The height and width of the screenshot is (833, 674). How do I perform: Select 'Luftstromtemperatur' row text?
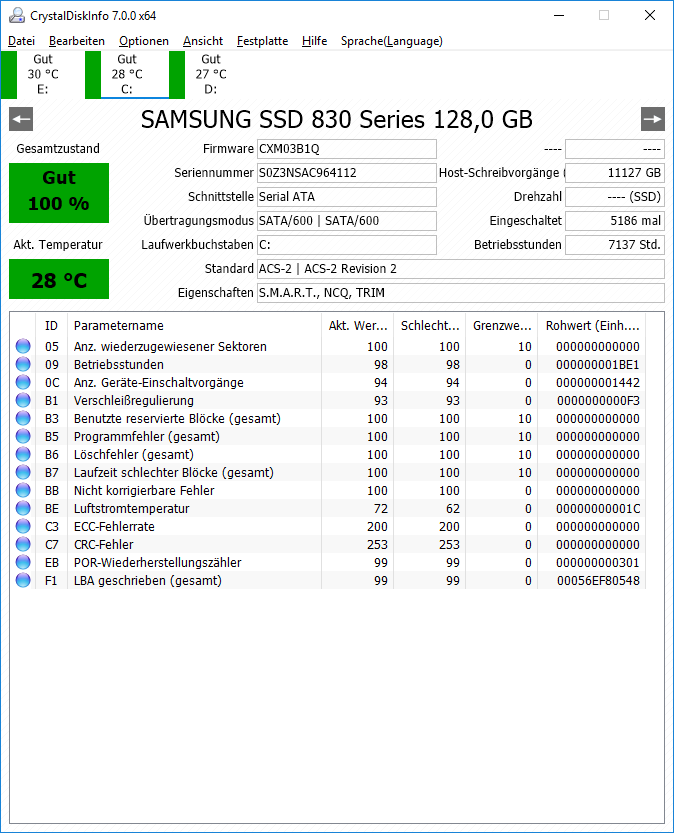point(132,509)
